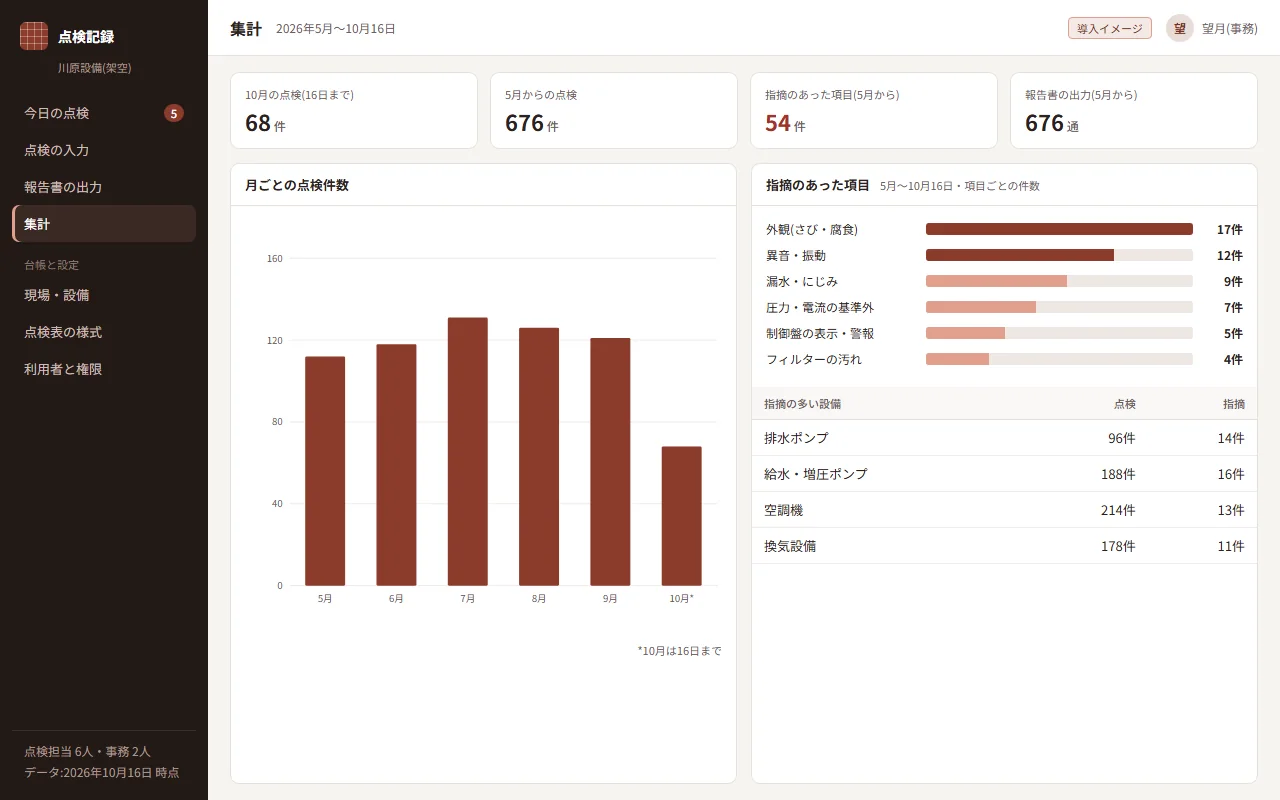The height and width of the screenshot is (800, 1280).
Task: Navigate to 点検表の様式
Action: pos(104,332)
